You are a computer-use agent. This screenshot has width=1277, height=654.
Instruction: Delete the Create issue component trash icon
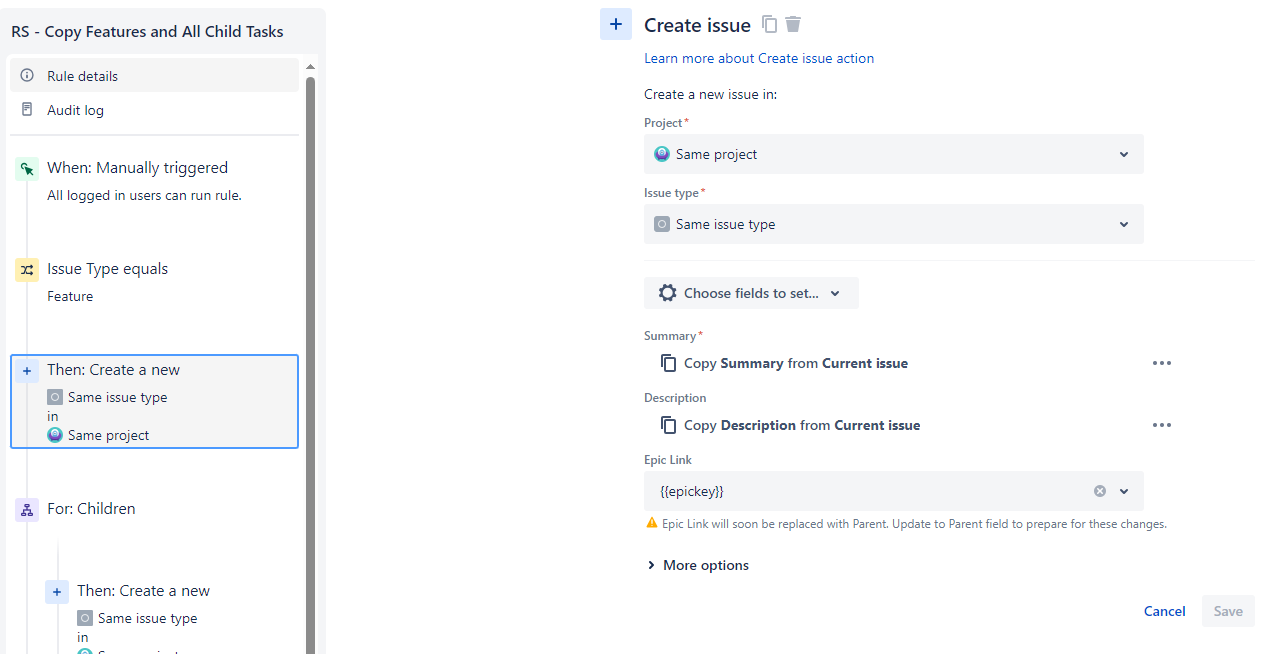tap(793, 24)
